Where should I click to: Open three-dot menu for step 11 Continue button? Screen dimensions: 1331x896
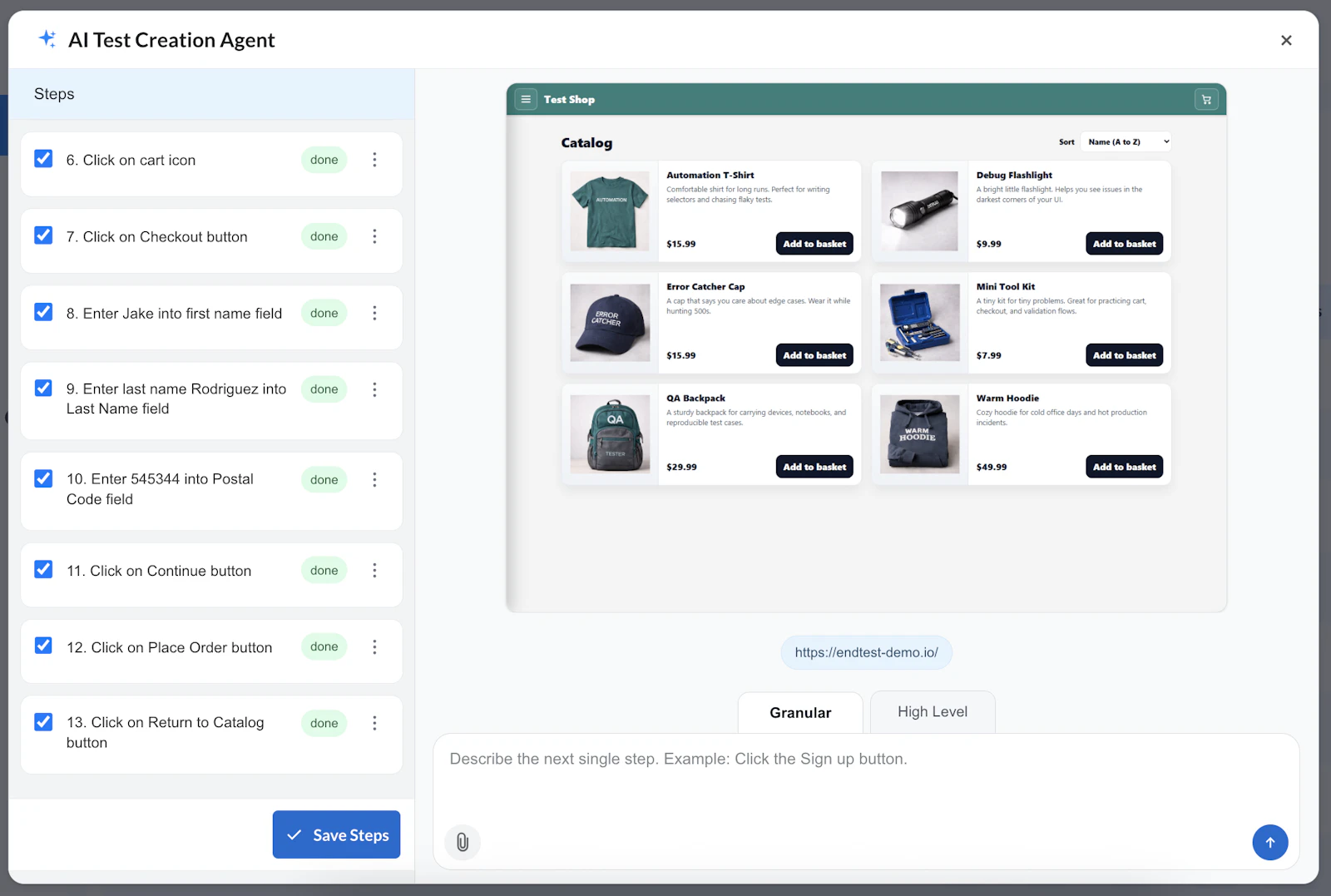click(x=374, y=570)
